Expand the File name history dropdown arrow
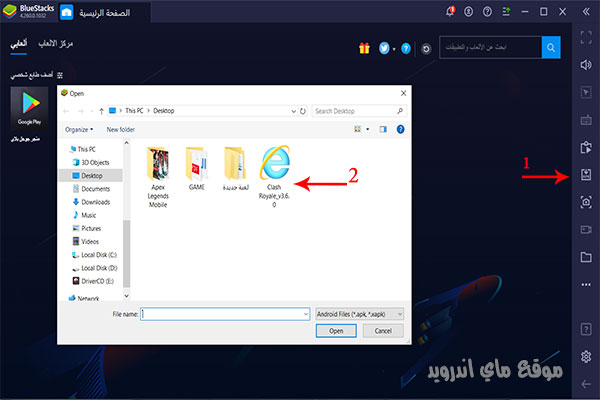The height and width of the screenshot is (400, 600). 306,314
